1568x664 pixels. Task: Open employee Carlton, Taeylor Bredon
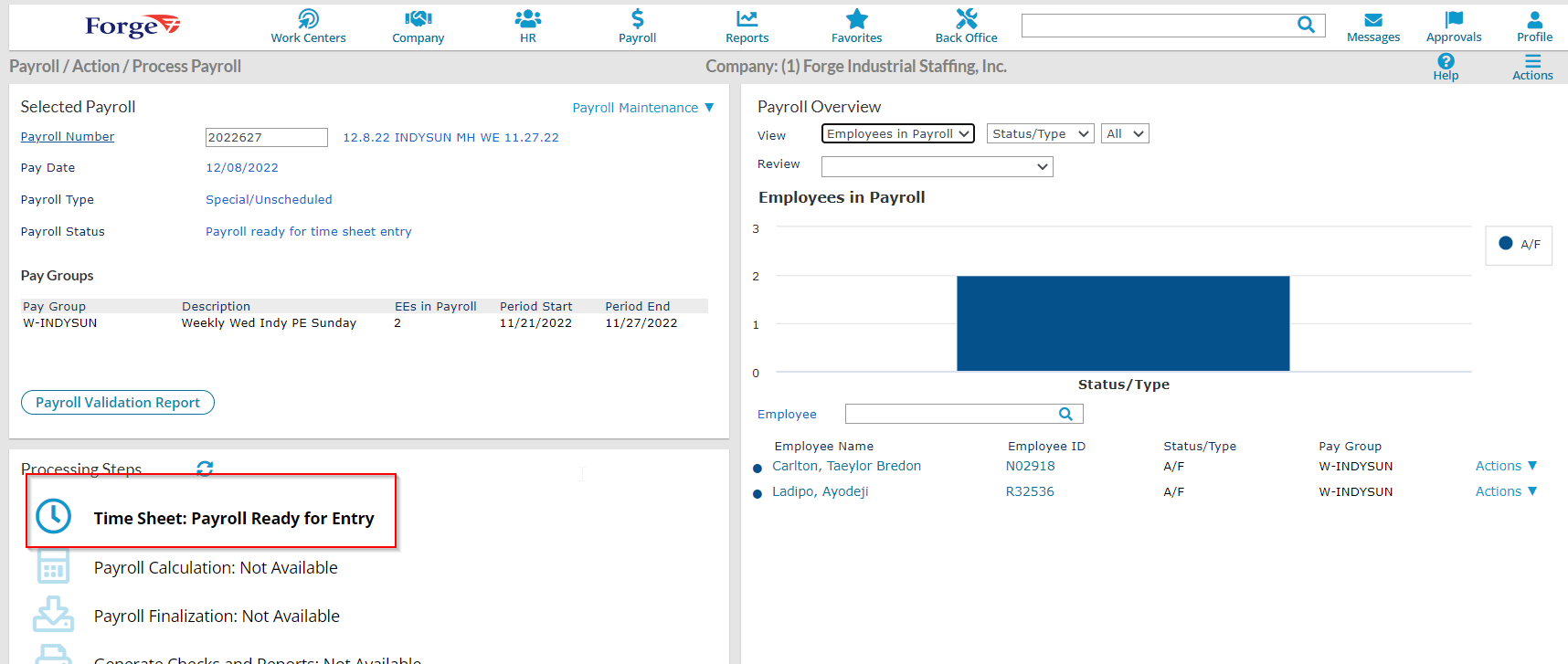coord(846,466)
